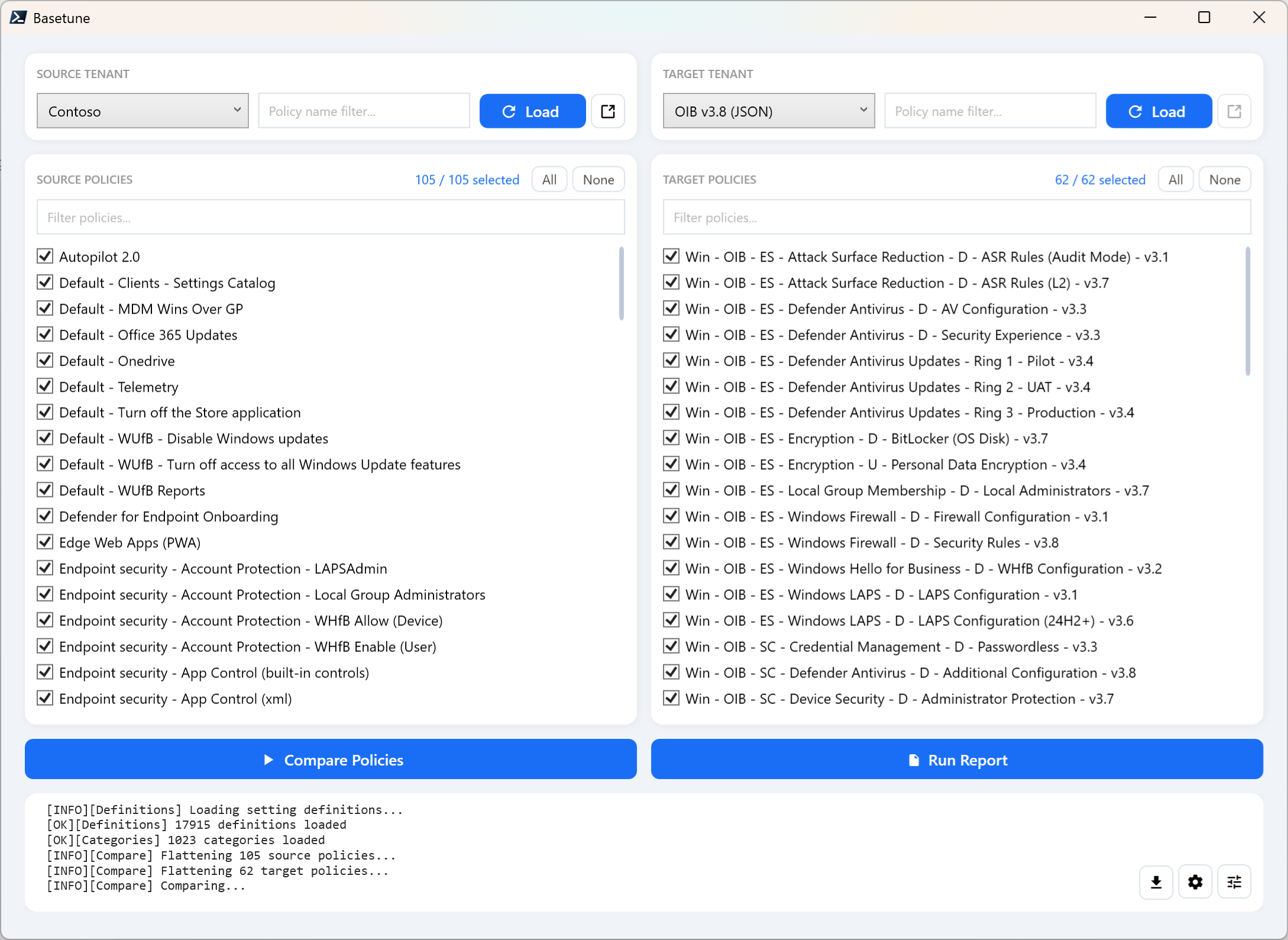
Task: Open target tenant external link icon
Action: tap(1234, 111)
